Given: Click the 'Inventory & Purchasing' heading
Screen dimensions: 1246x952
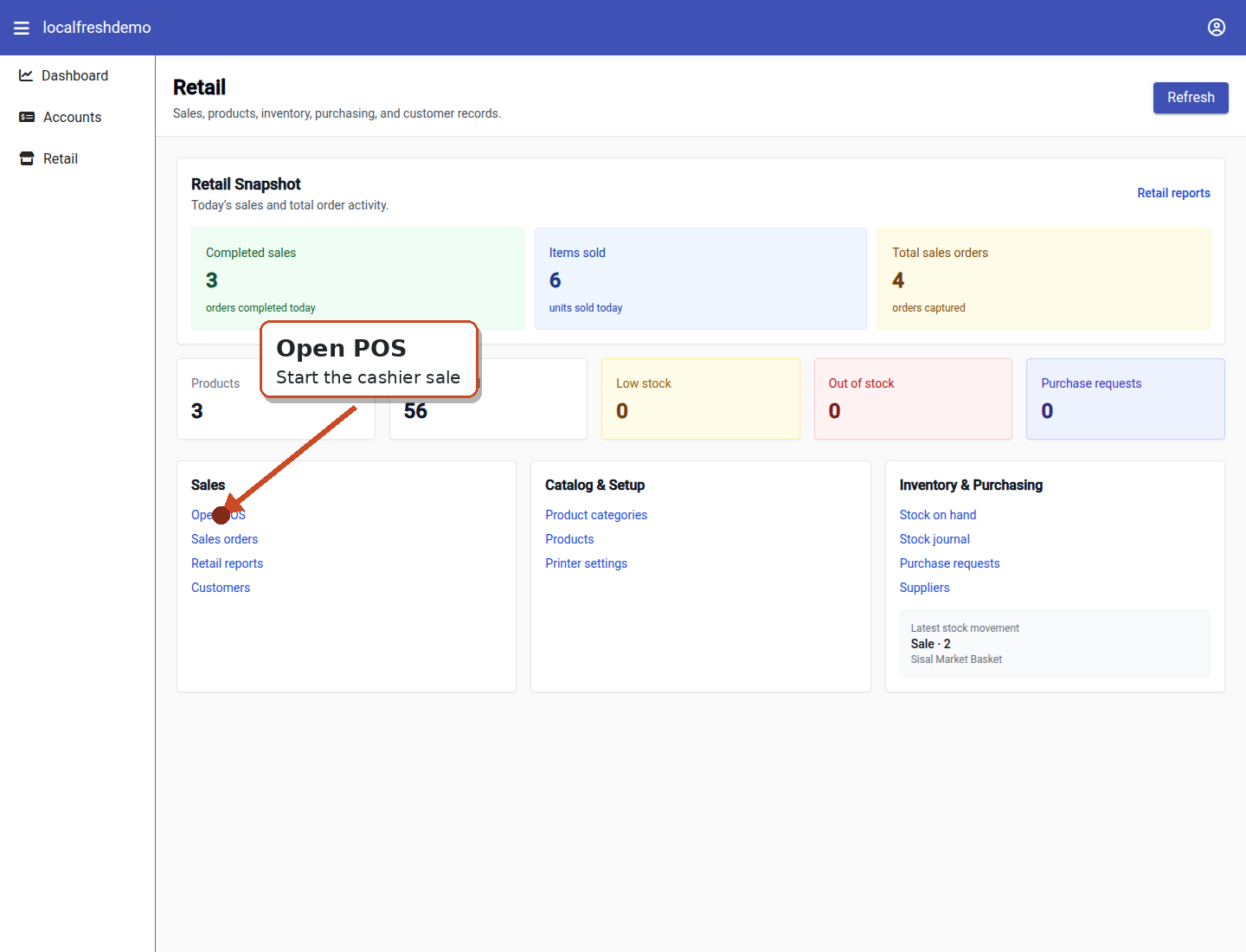Looking at the screenshot, I should point(971,486).
